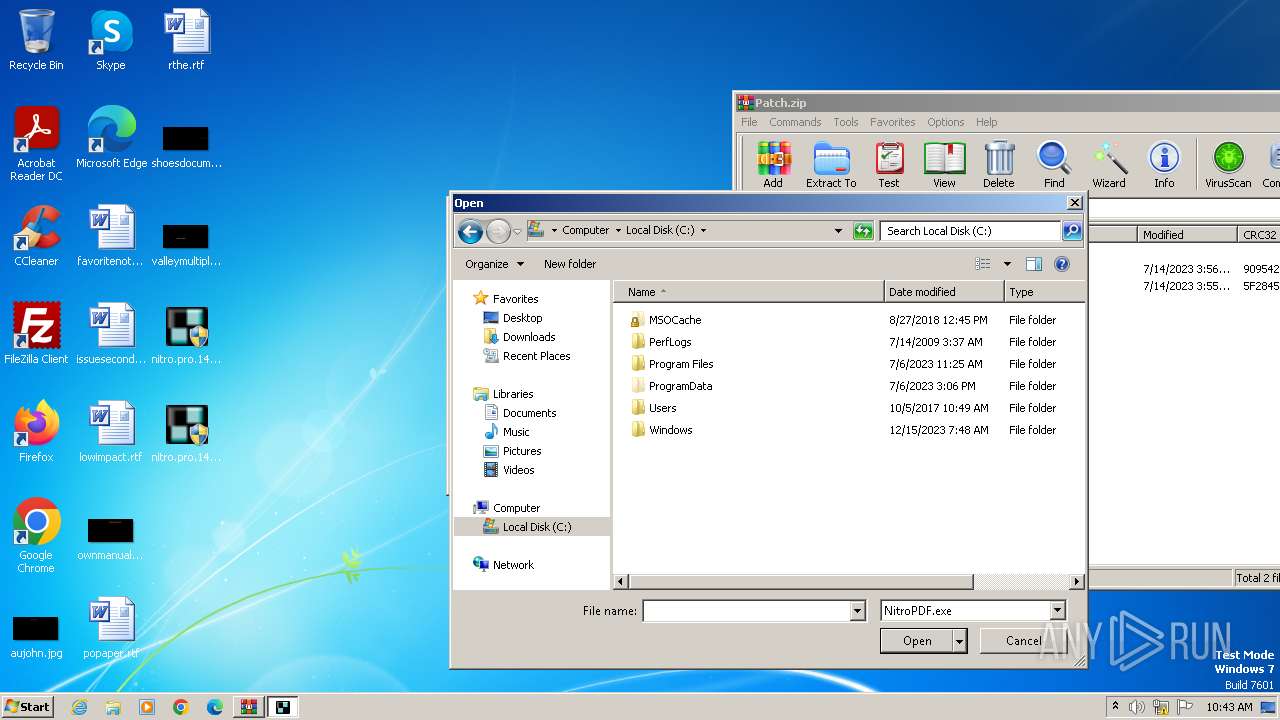This screenshot has height=720, width=1280.
Task: Select Documents under Libraries
Action: click(529, 413)
